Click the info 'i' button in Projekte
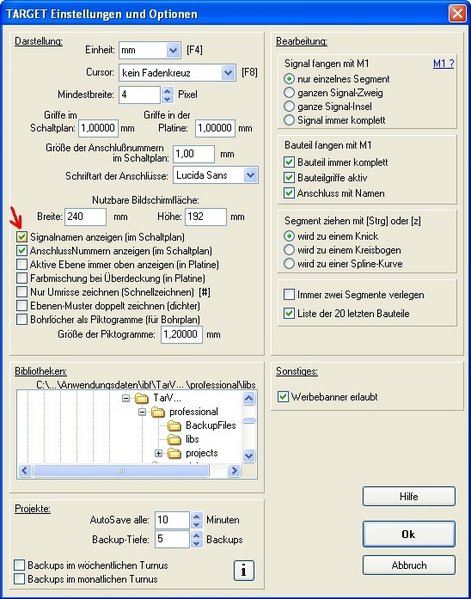Screen dimensions: 471x599 pyautogui.click(x=244, y=570)
